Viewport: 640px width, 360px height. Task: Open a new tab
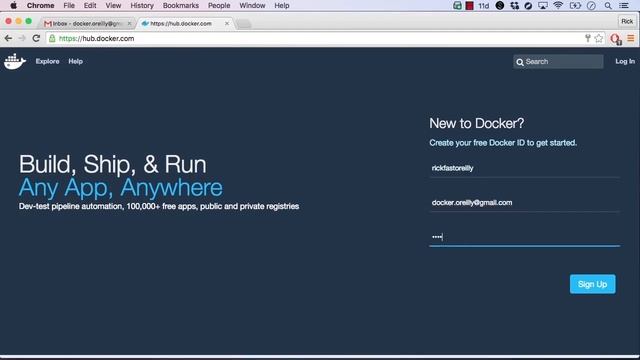pos(244,24)
